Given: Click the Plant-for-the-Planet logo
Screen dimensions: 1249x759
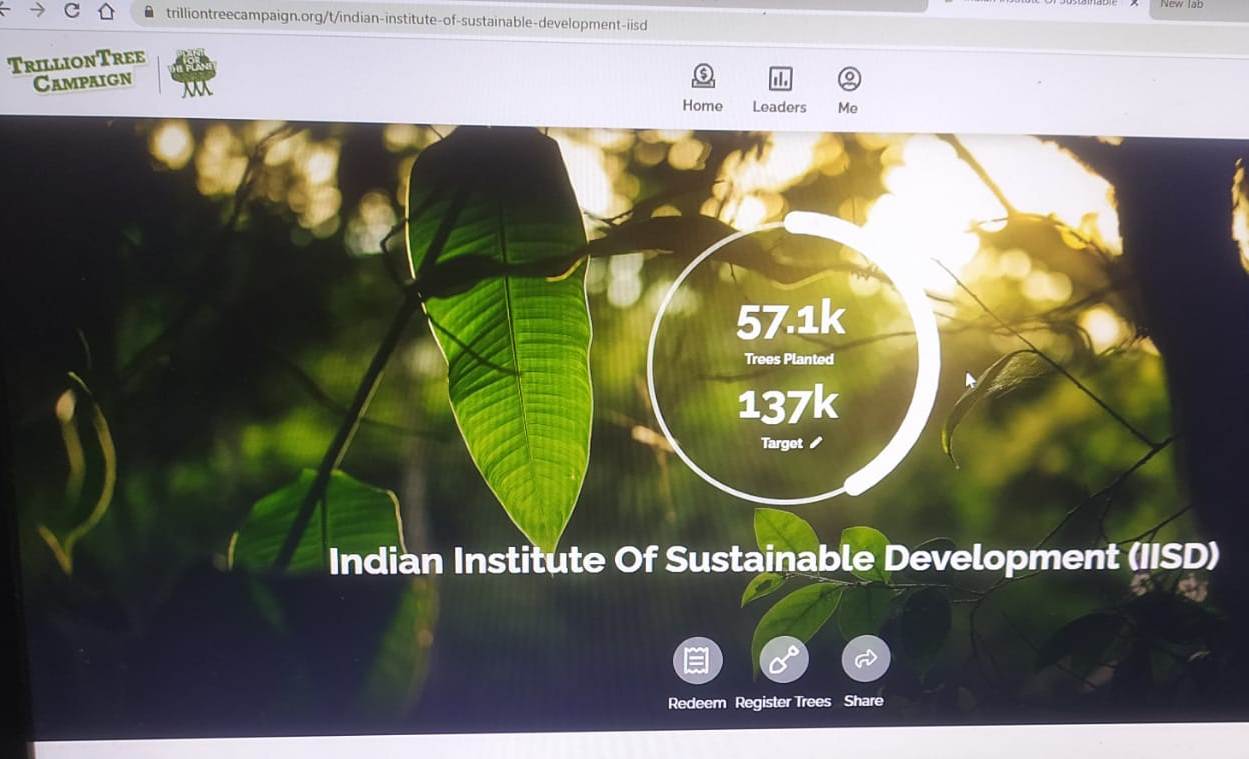Looking at the screenshot, I should tap(192, 74).
